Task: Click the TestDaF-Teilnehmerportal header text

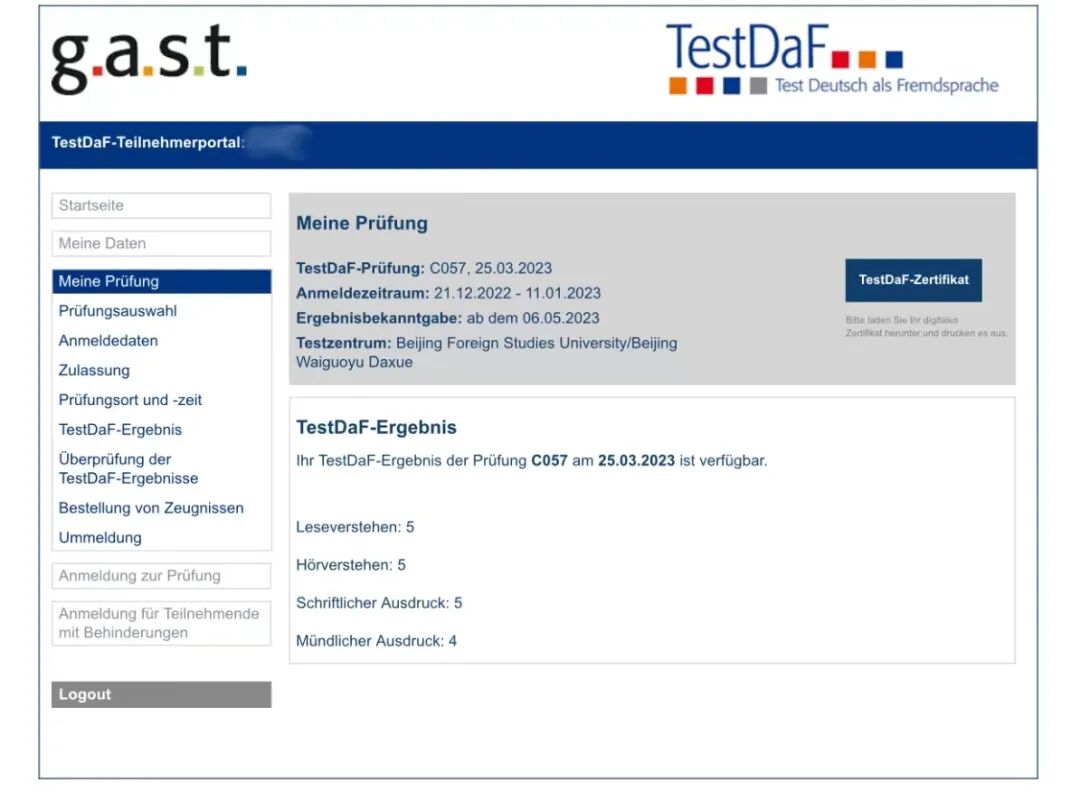Action: [x=148, y=143]
